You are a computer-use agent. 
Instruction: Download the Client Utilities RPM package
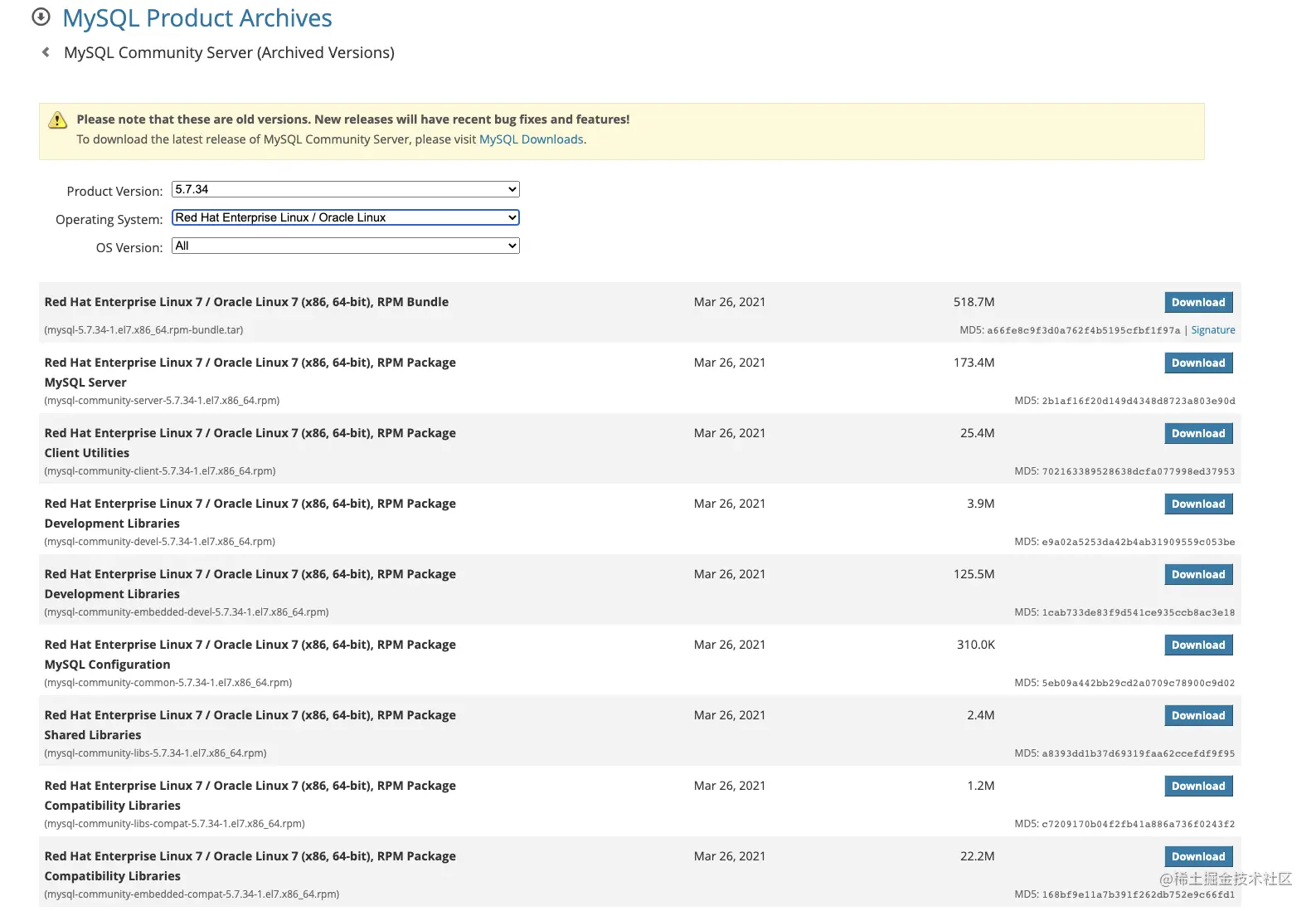1198,433
